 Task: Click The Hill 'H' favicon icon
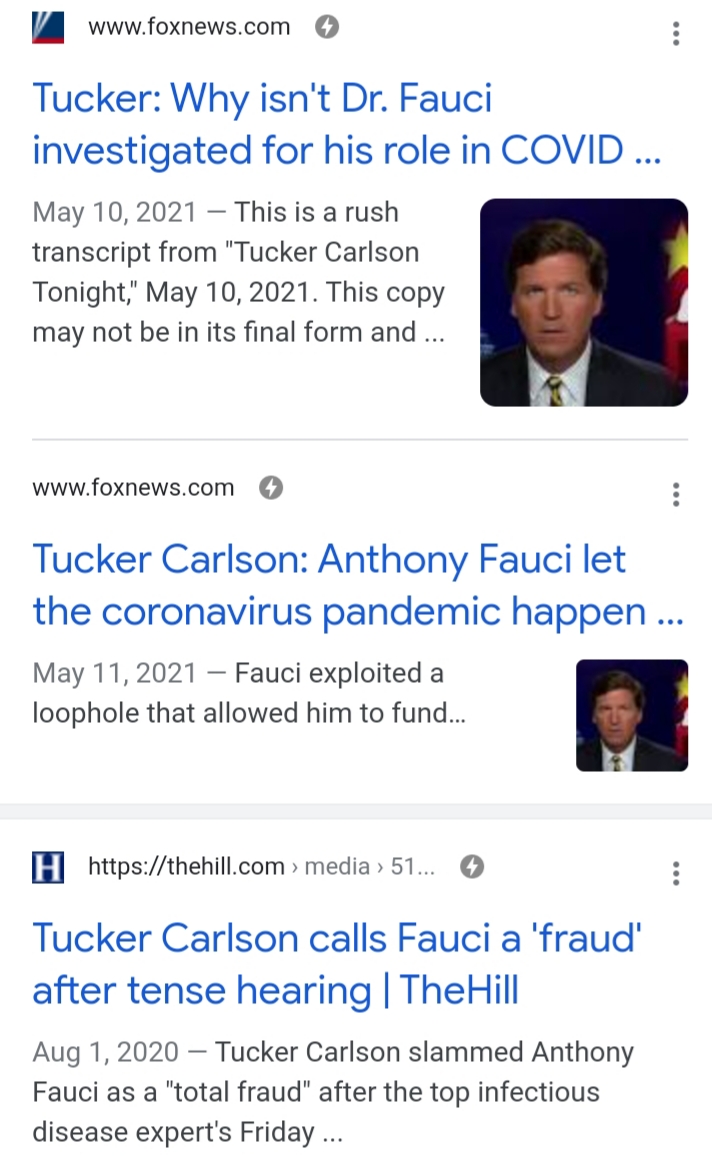pyautogui.click(x=48, y=868)
